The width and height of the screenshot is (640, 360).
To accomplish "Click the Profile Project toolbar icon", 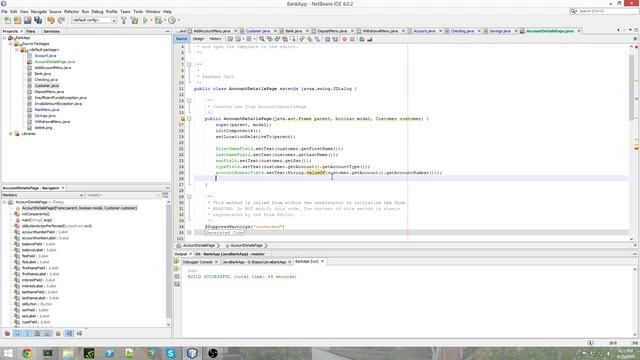I will (x=172, y=20).
